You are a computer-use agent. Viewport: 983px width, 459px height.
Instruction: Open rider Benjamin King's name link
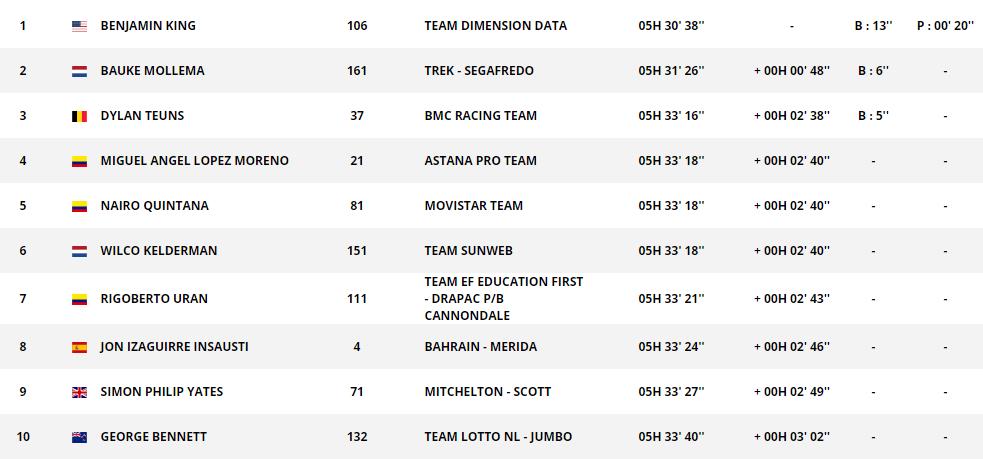tap(148, 26)
